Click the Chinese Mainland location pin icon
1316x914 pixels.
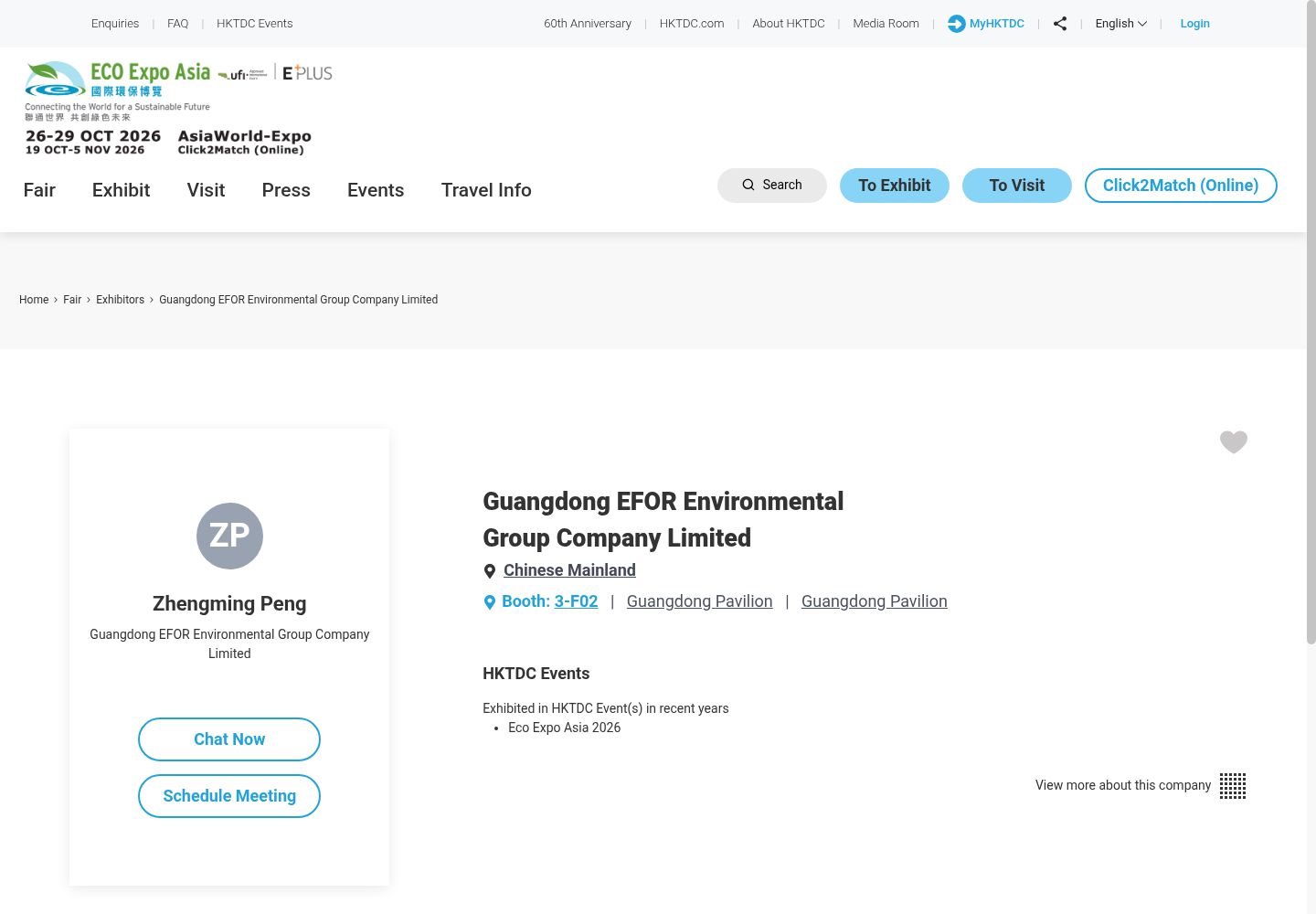pyautogui.click(x=489, y=571)
